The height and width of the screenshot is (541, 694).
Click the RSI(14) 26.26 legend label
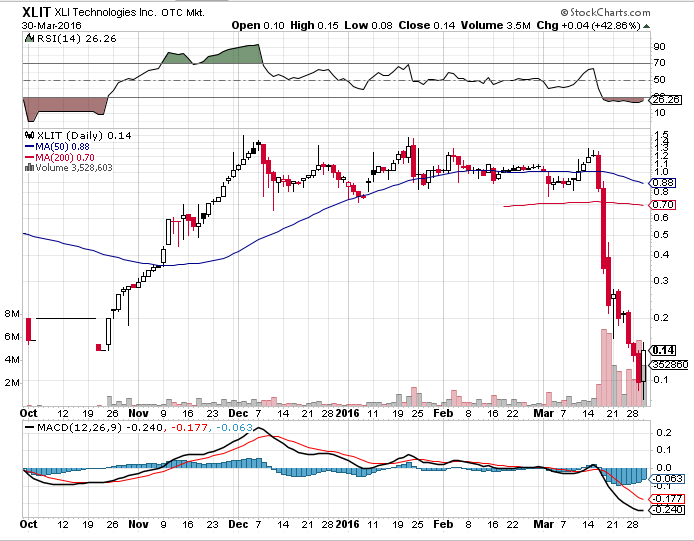[77, 39]
